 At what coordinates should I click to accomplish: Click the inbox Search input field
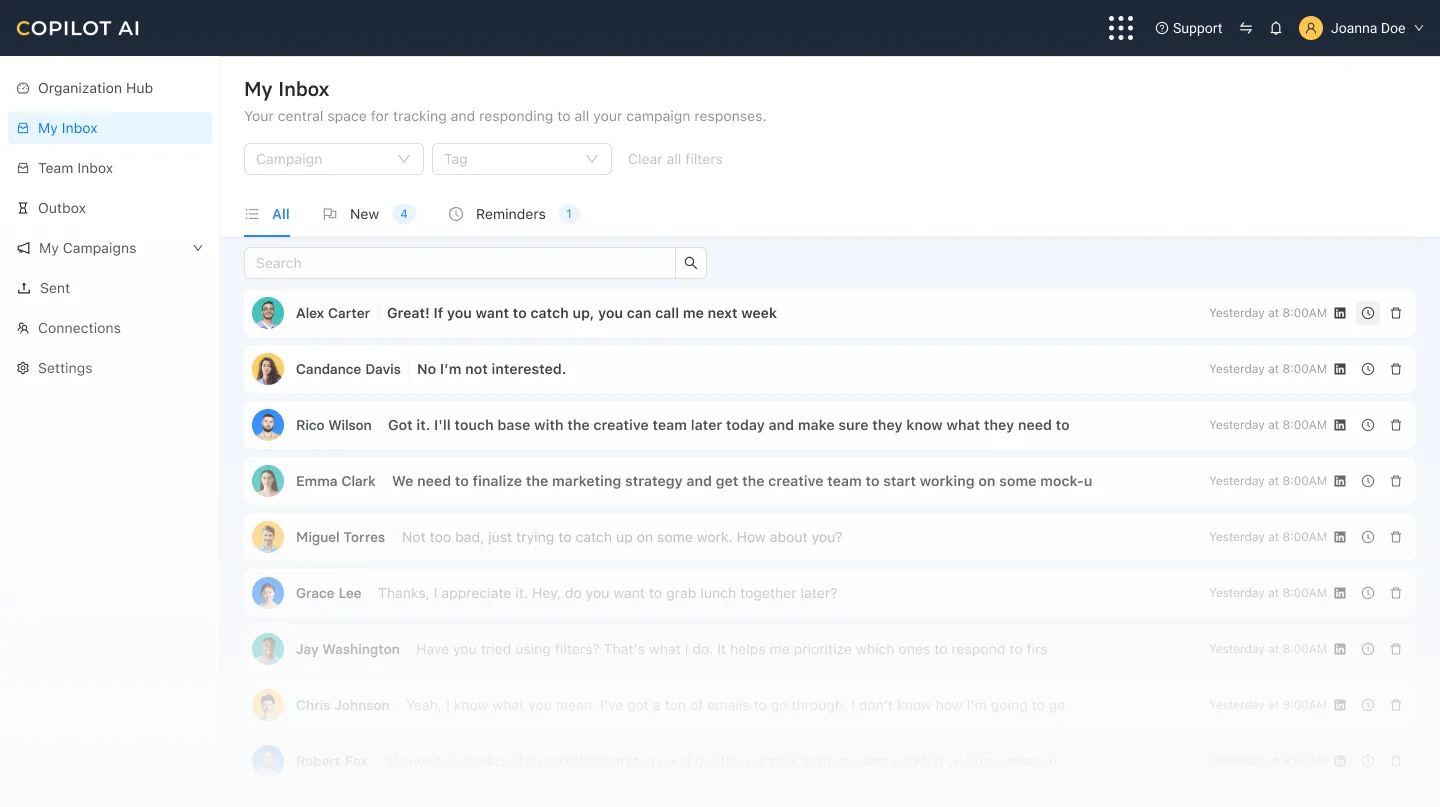tap(460, 263)
